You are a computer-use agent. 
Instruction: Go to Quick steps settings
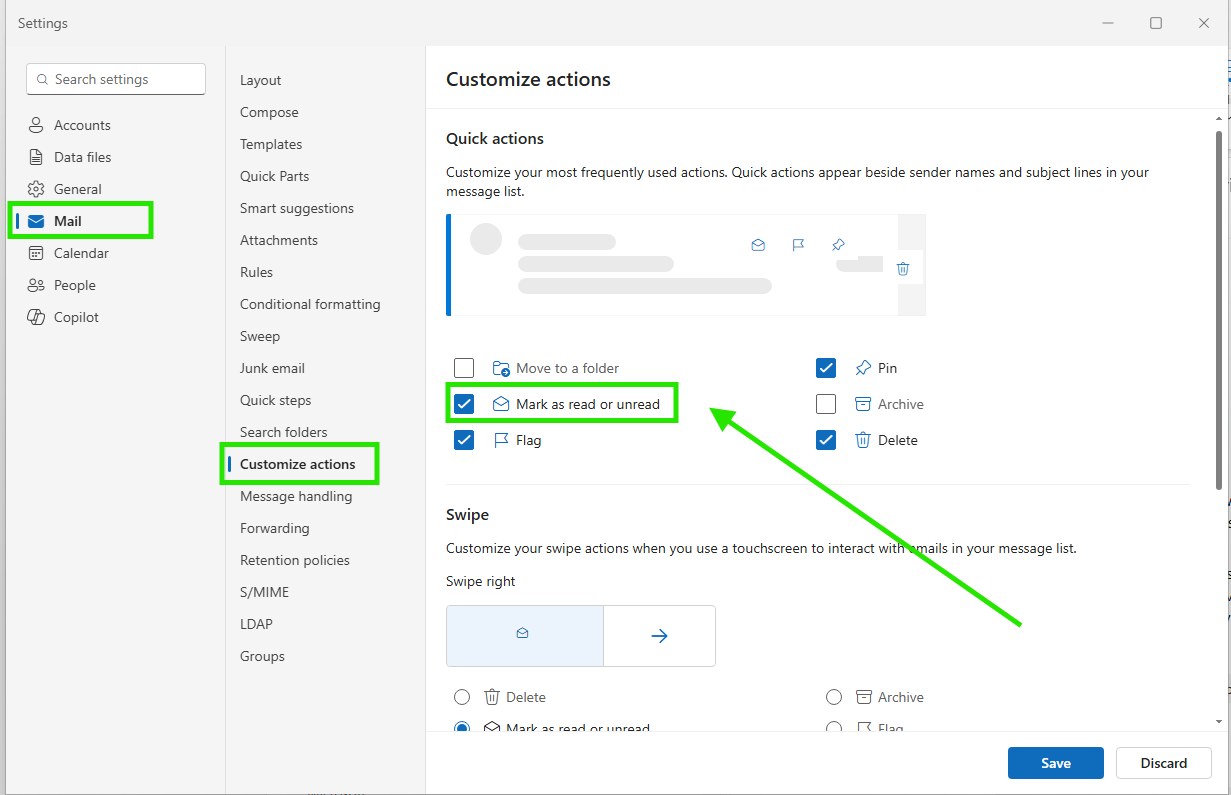tap(275, 400)
